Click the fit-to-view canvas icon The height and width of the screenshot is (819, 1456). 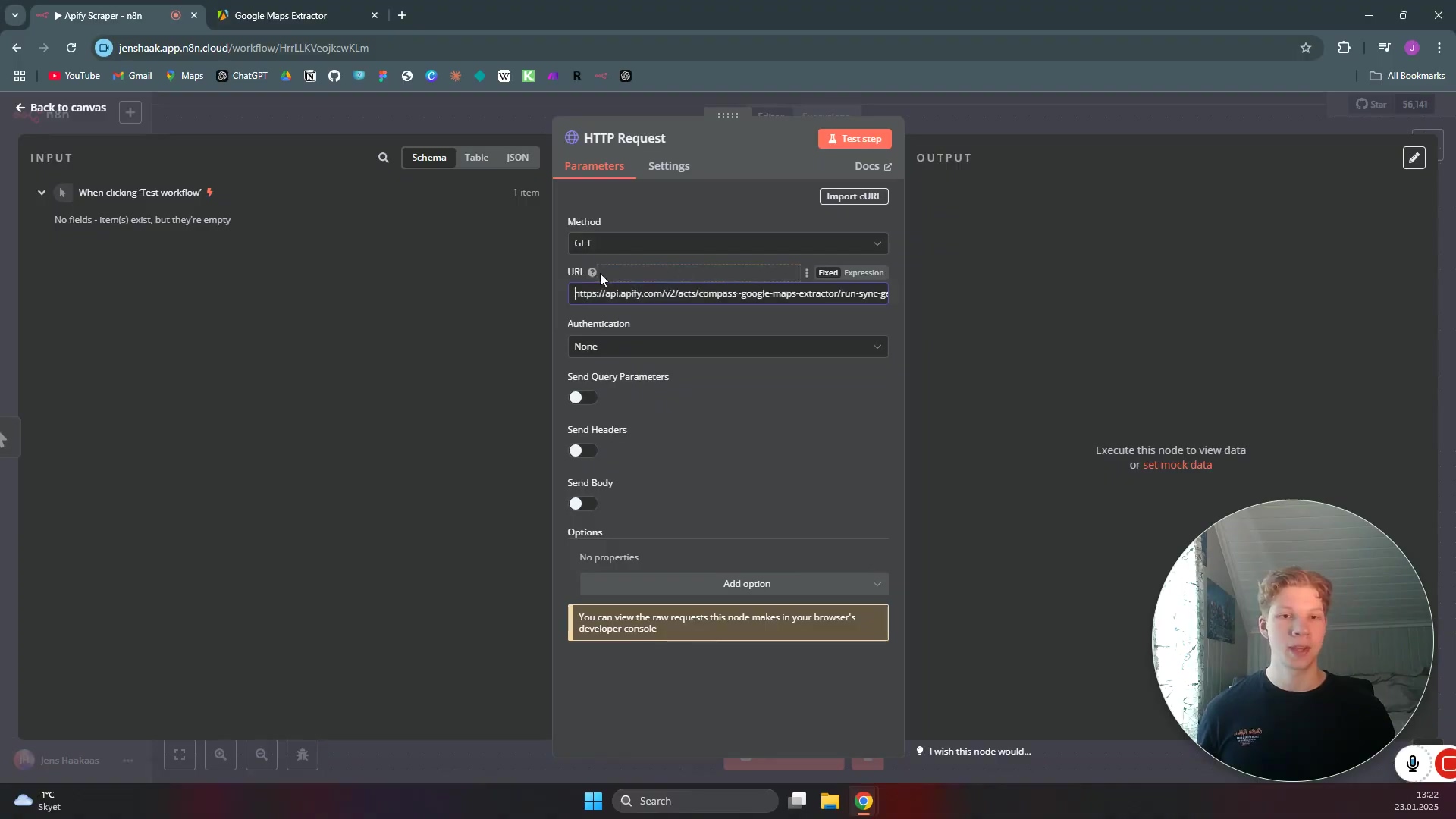coord(180,755)
